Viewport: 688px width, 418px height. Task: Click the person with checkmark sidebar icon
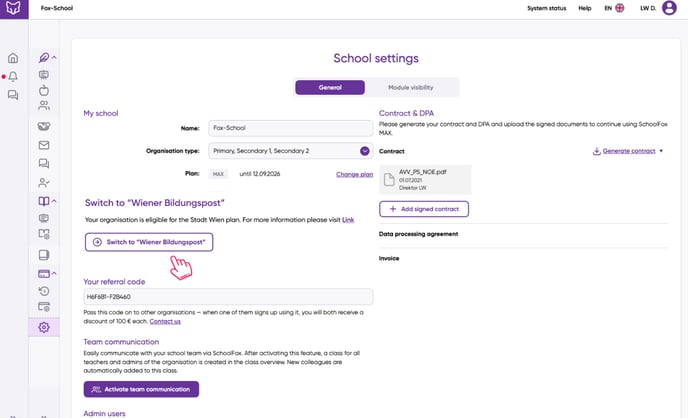pyautogui.click(x=43, y=182)
